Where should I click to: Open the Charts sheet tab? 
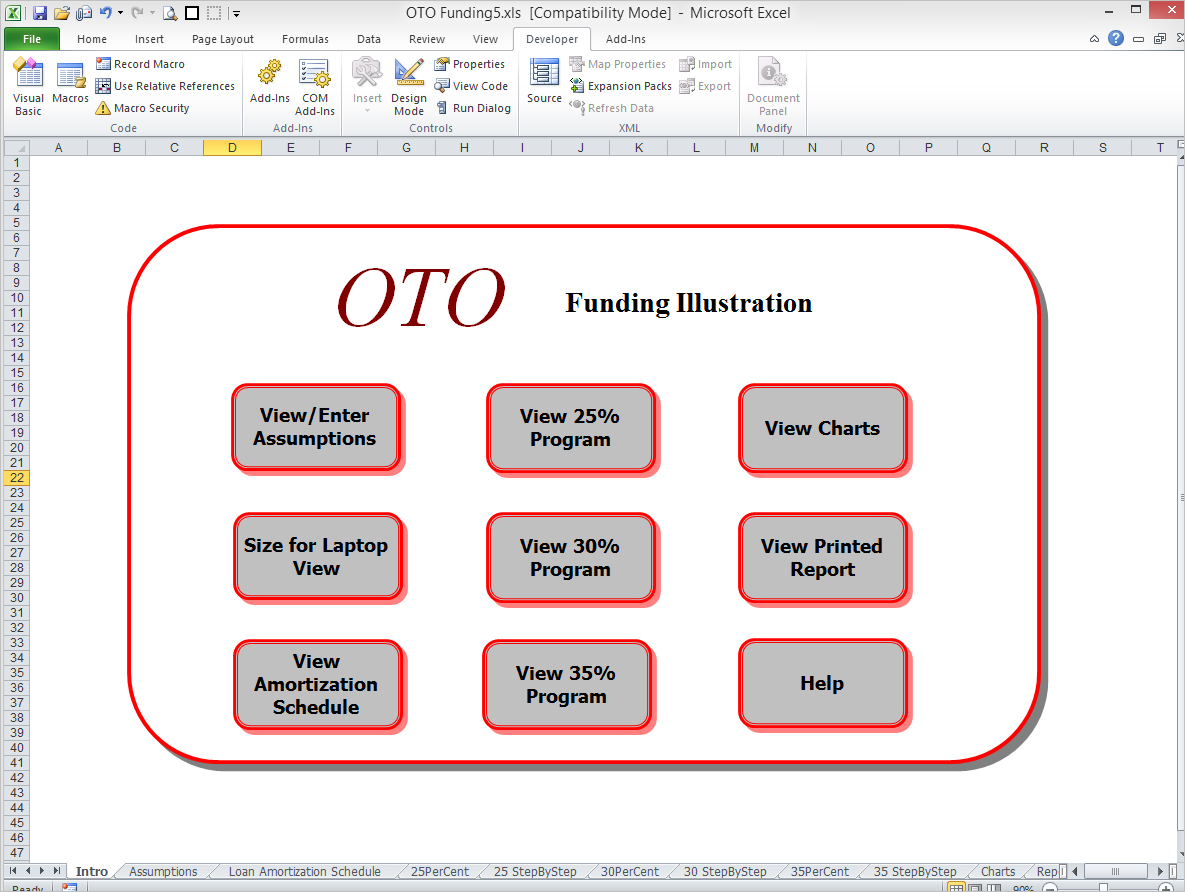[998, 872]
